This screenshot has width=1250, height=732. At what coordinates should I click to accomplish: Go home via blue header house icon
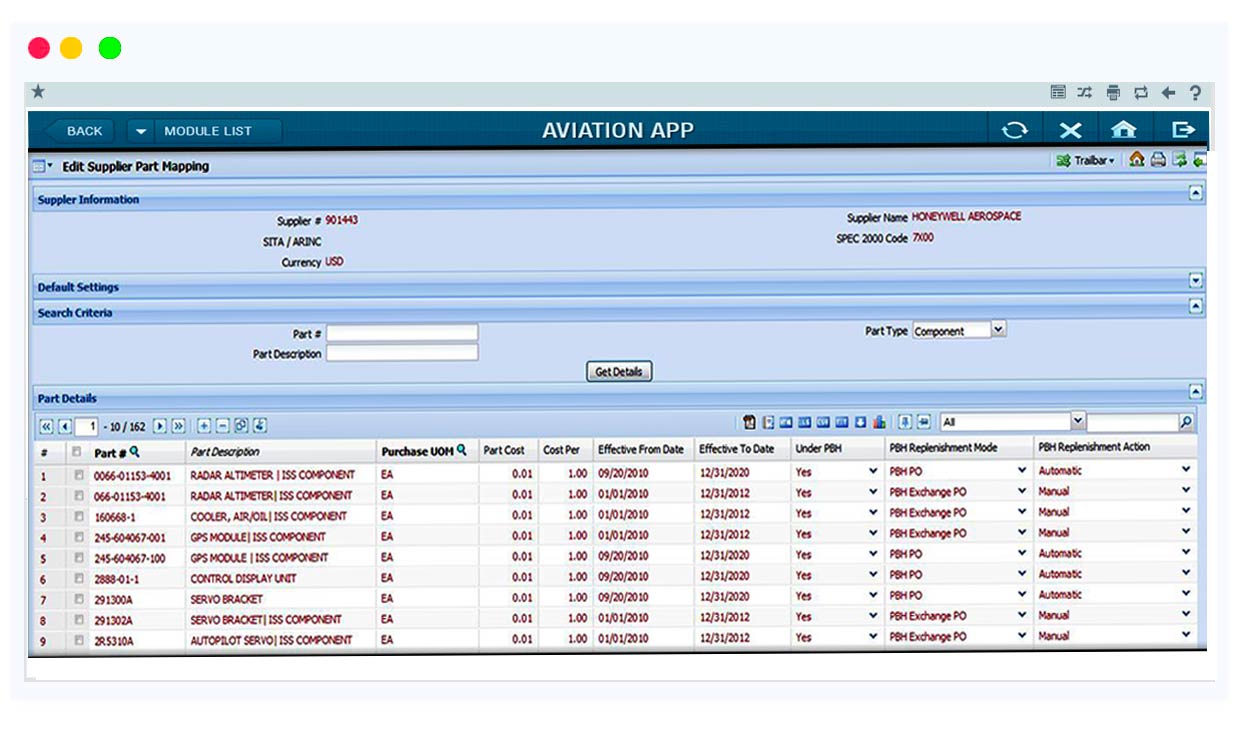(x=1124, y=130)
